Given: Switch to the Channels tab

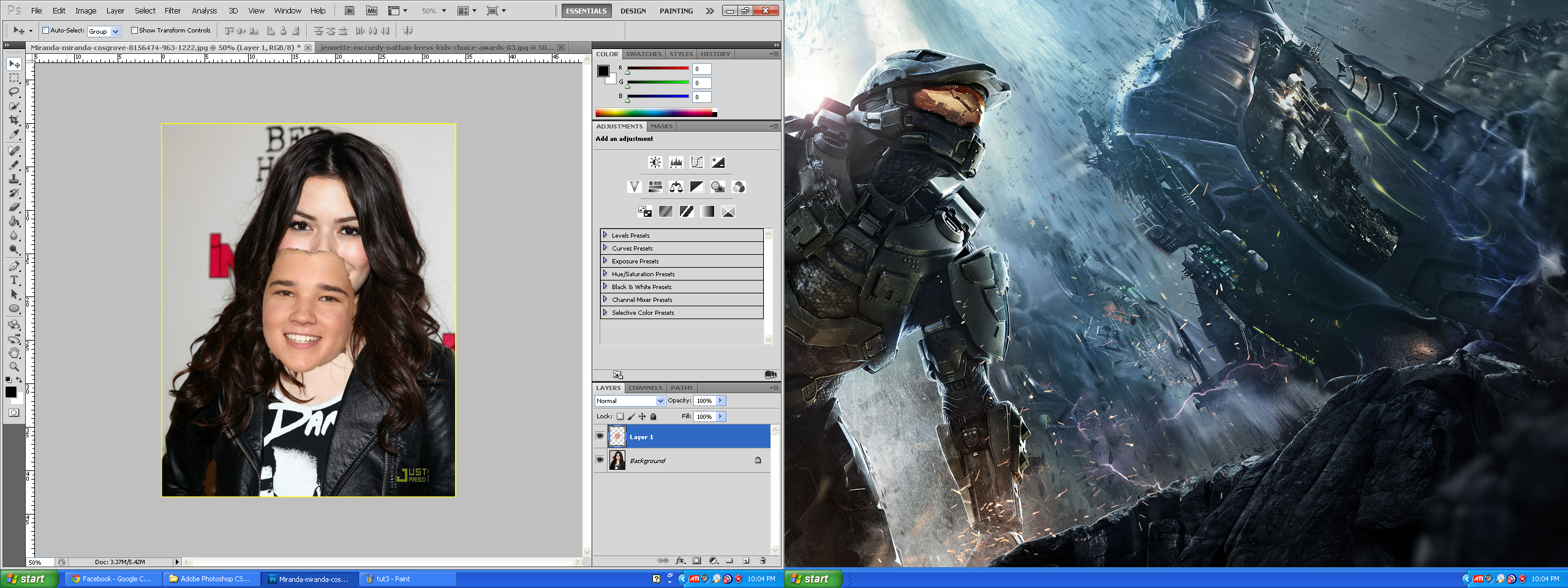Looking at the screenshot, I should (645, 388).
